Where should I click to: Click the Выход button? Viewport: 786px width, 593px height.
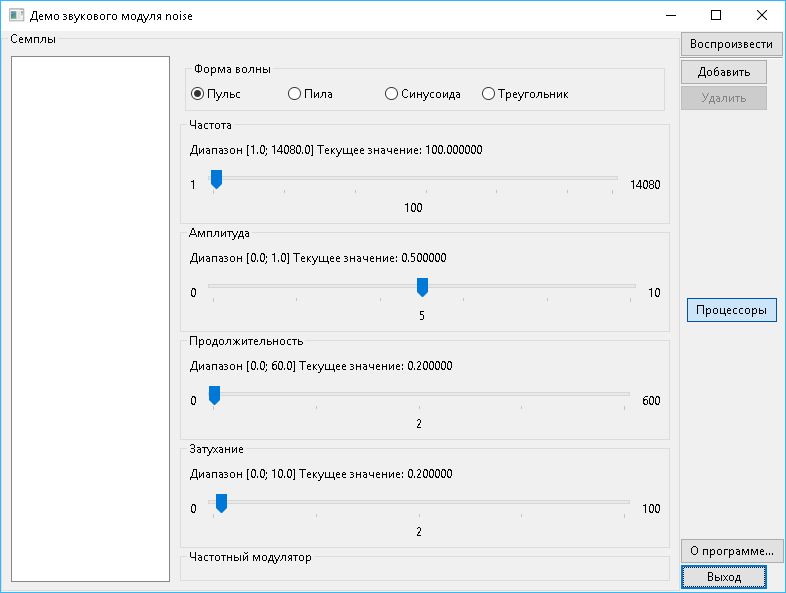pyautogui.click(x=723, y=577)
